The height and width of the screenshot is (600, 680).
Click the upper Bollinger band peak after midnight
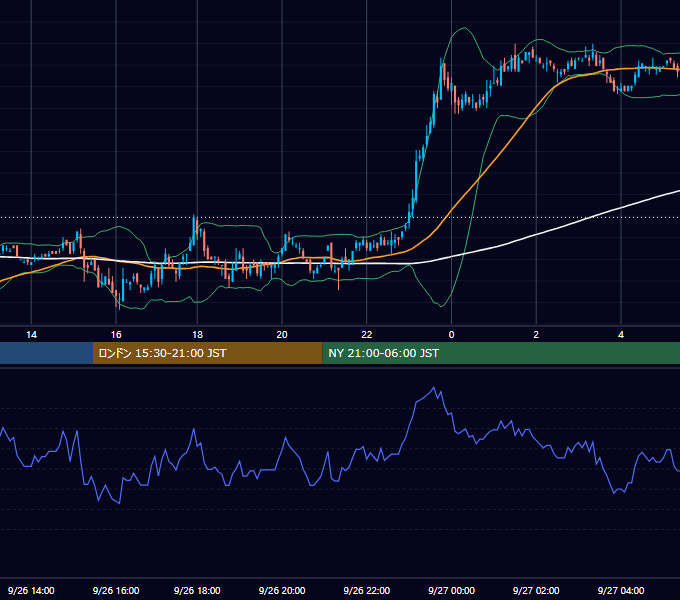[x=464, y=28]
